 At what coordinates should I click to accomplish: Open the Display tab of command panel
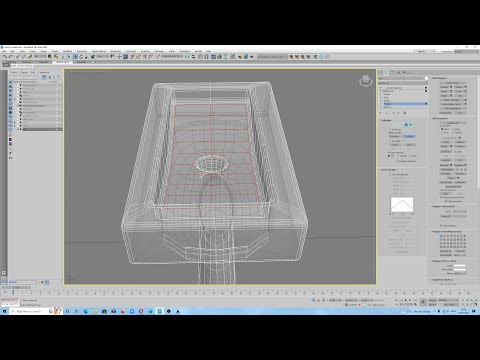pos(404,72)
